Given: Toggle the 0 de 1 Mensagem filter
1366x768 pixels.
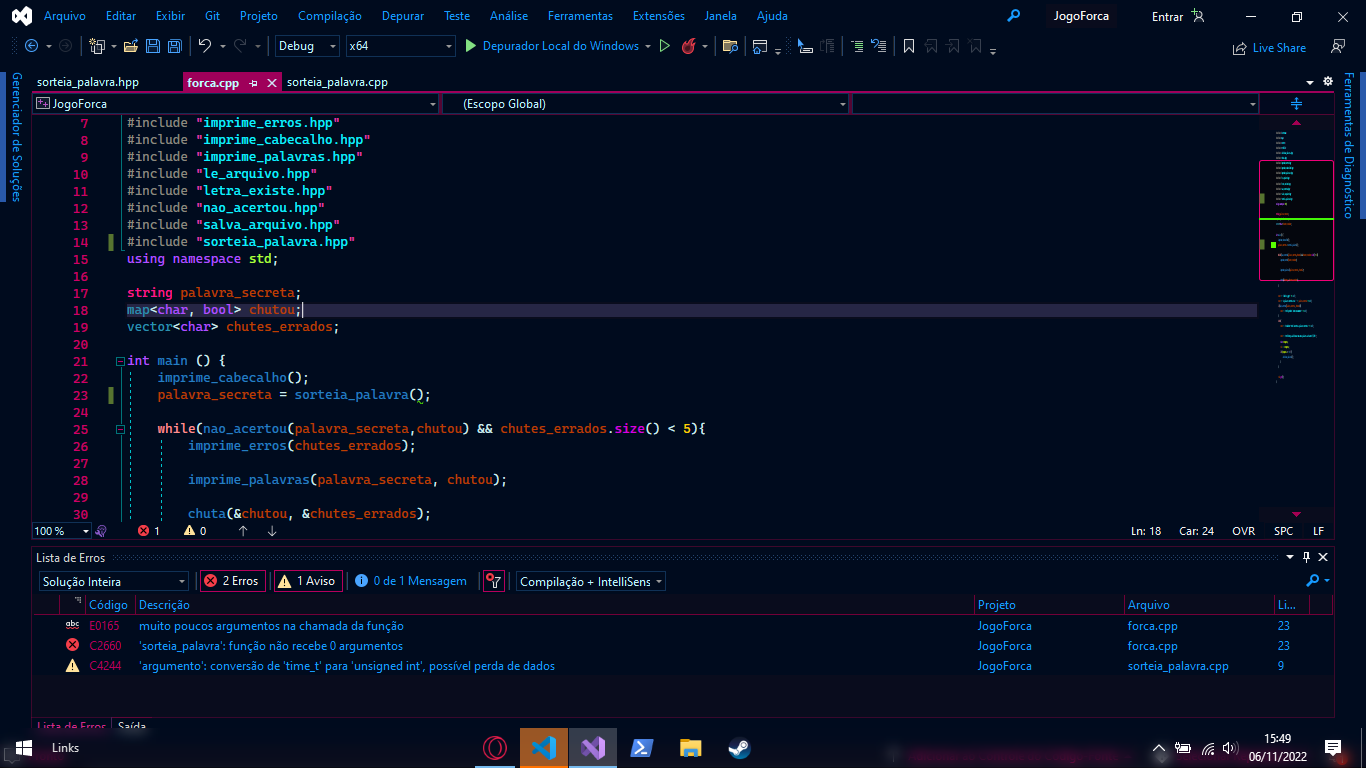Looking at the screenshot, I should 411,581.
